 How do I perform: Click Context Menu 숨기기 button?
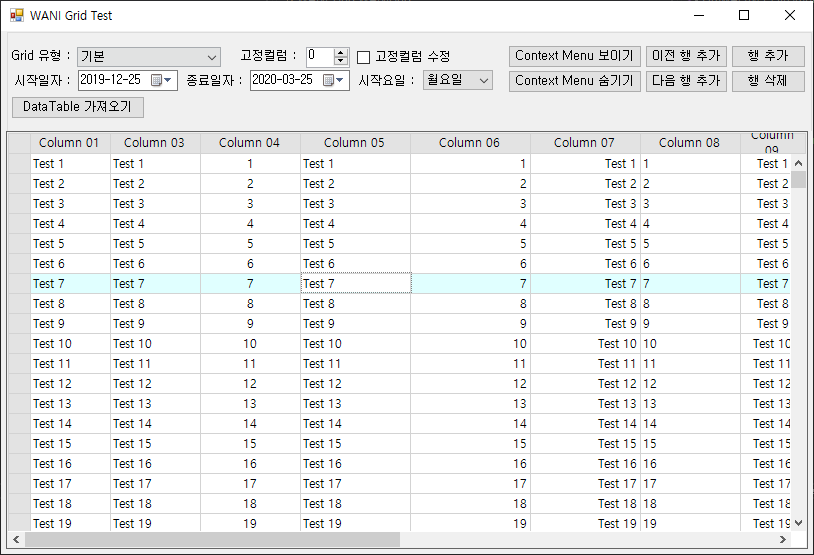tap(574, 81)
